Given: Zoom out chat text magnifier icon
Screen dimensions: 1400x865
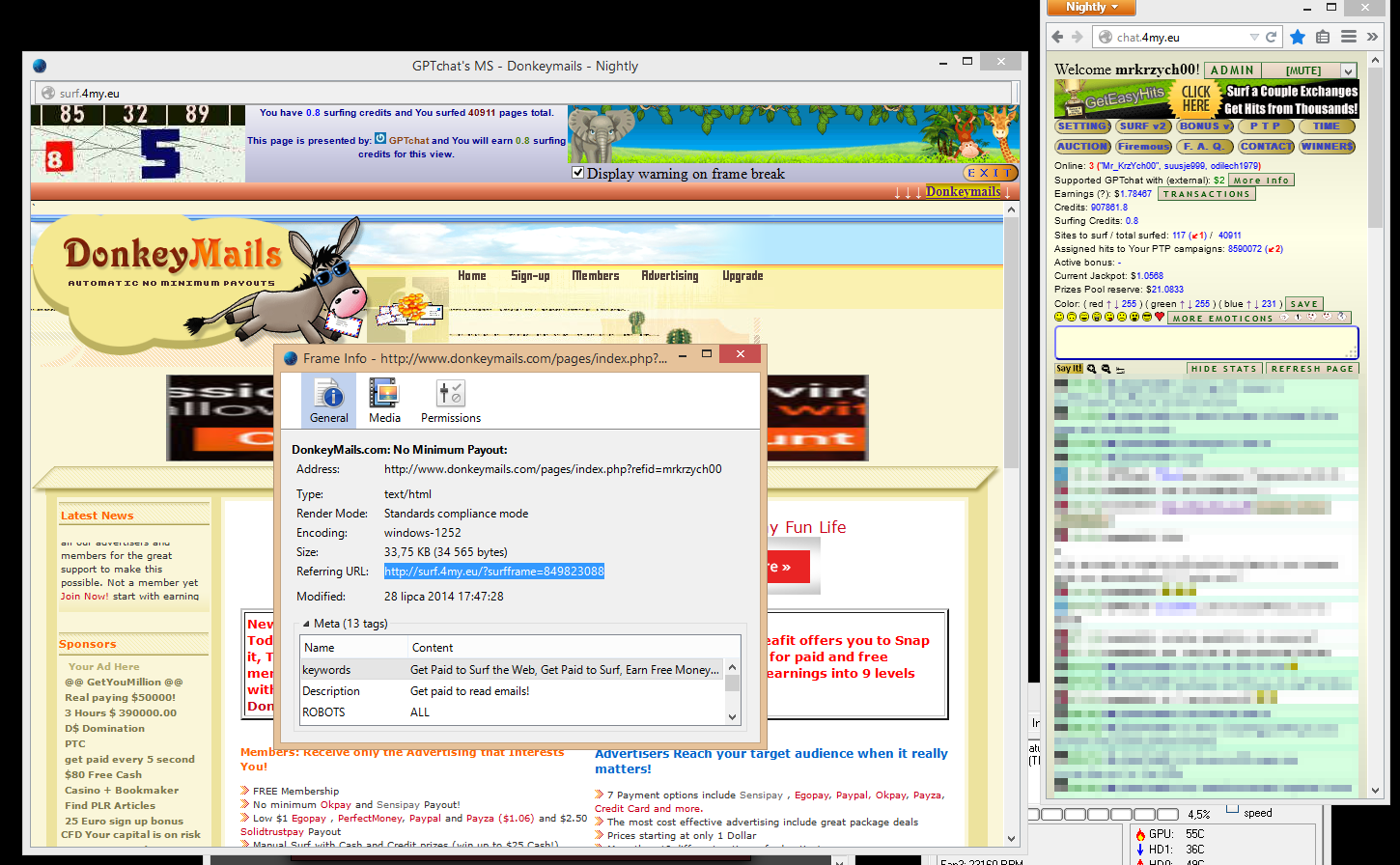Looking at the screenshot, I should coord(1106,369).
